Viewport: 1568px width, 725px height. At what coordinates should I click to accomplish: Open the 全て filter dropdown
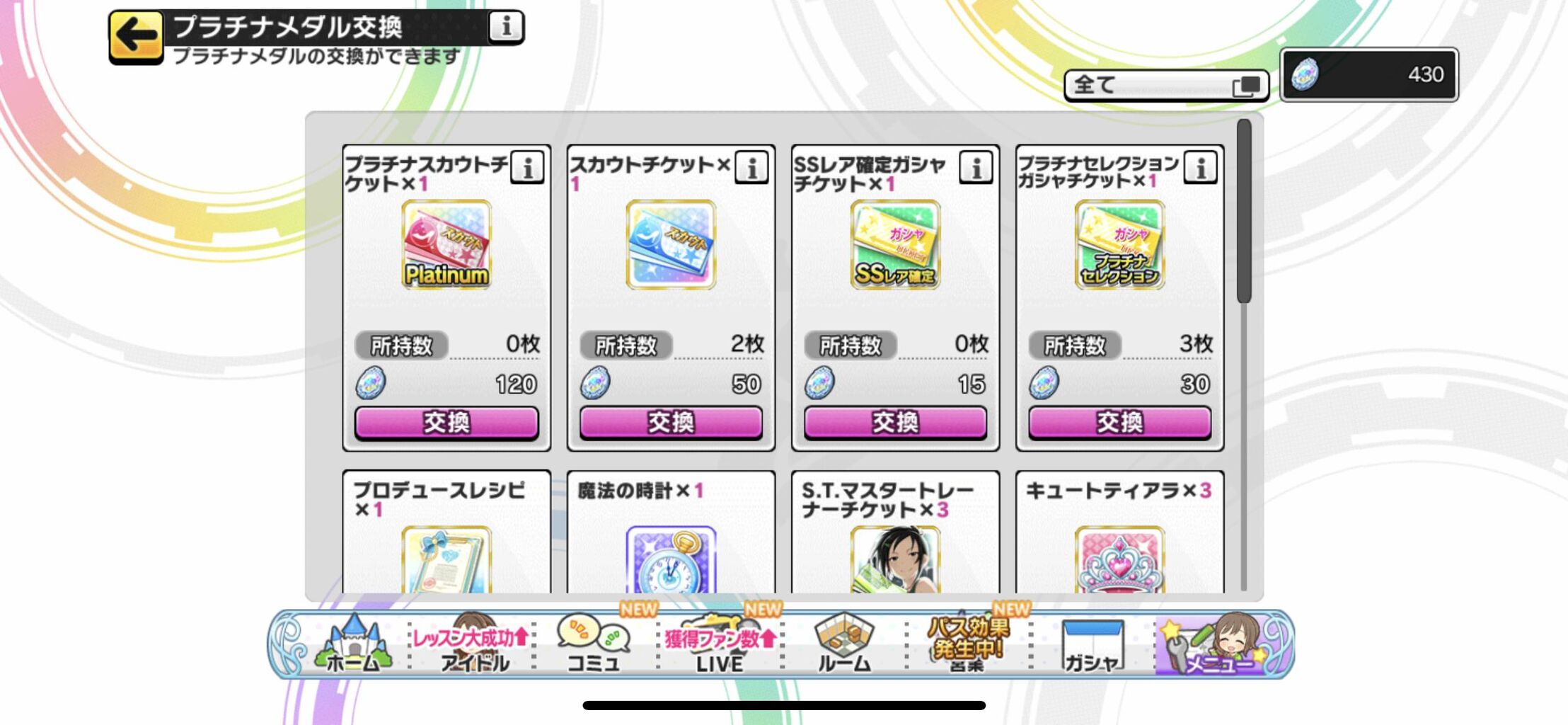click(x=1166, y=86)
